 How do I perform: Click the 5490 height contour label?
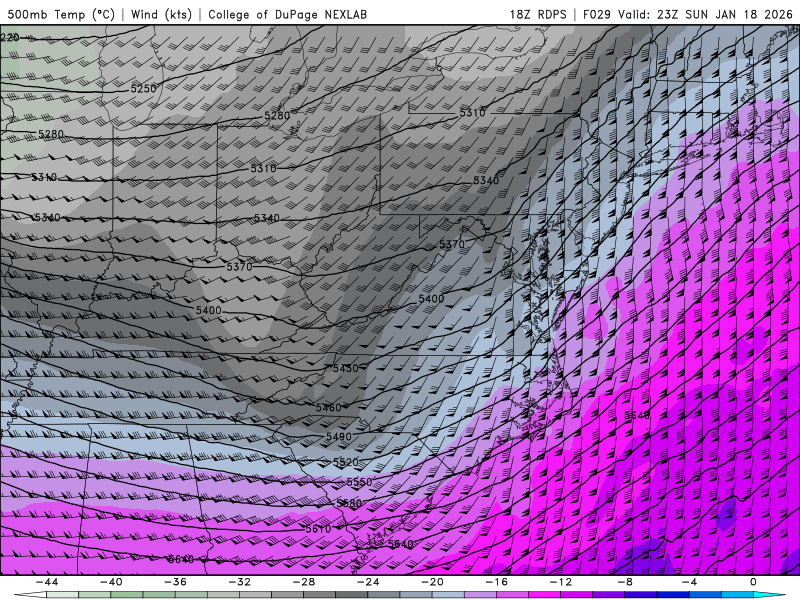[339, 436]
